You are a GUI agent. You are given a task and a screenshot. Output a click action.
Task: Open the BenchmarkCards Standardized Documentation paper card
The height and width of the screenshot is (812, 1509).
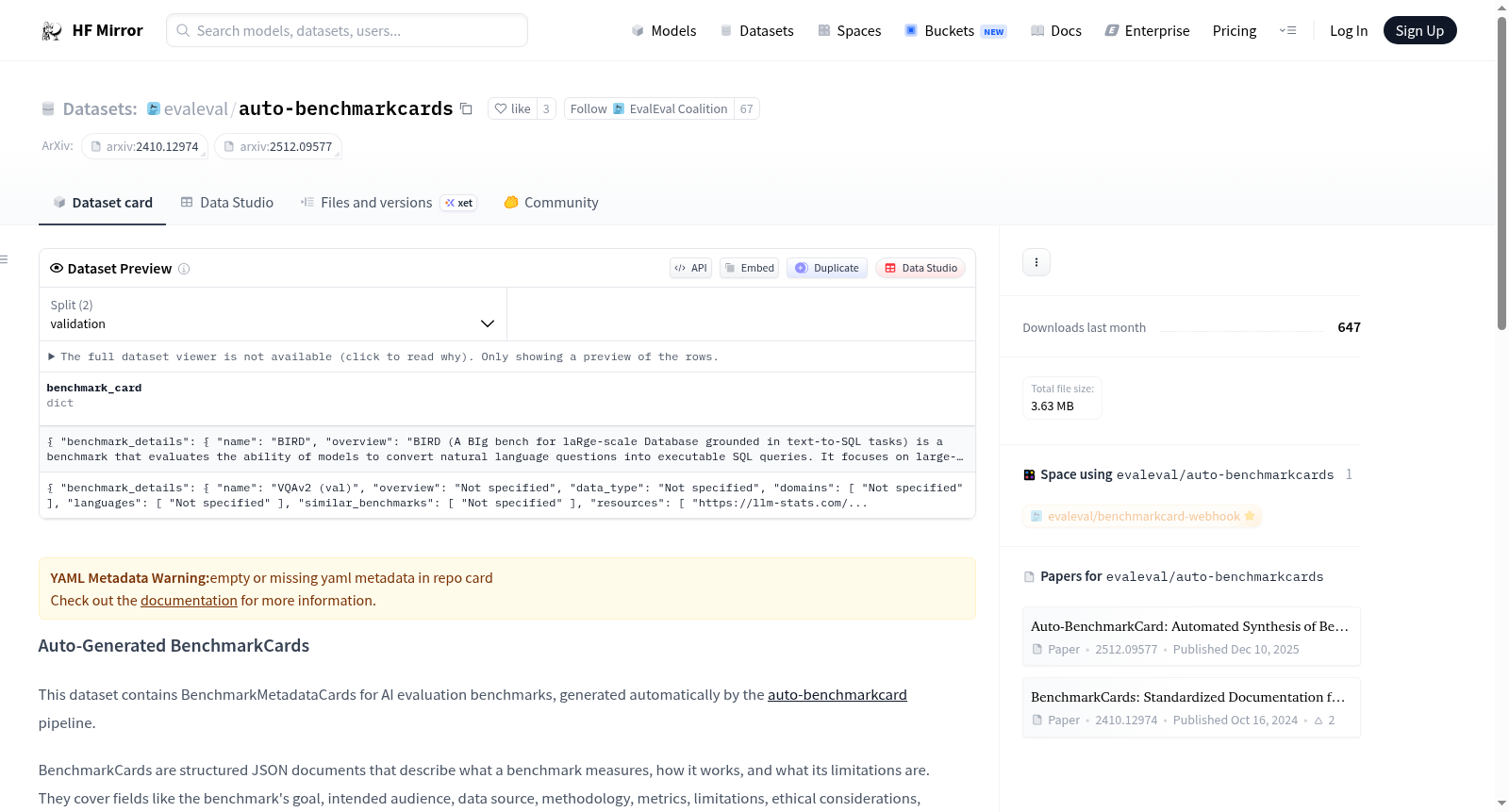1191,707
